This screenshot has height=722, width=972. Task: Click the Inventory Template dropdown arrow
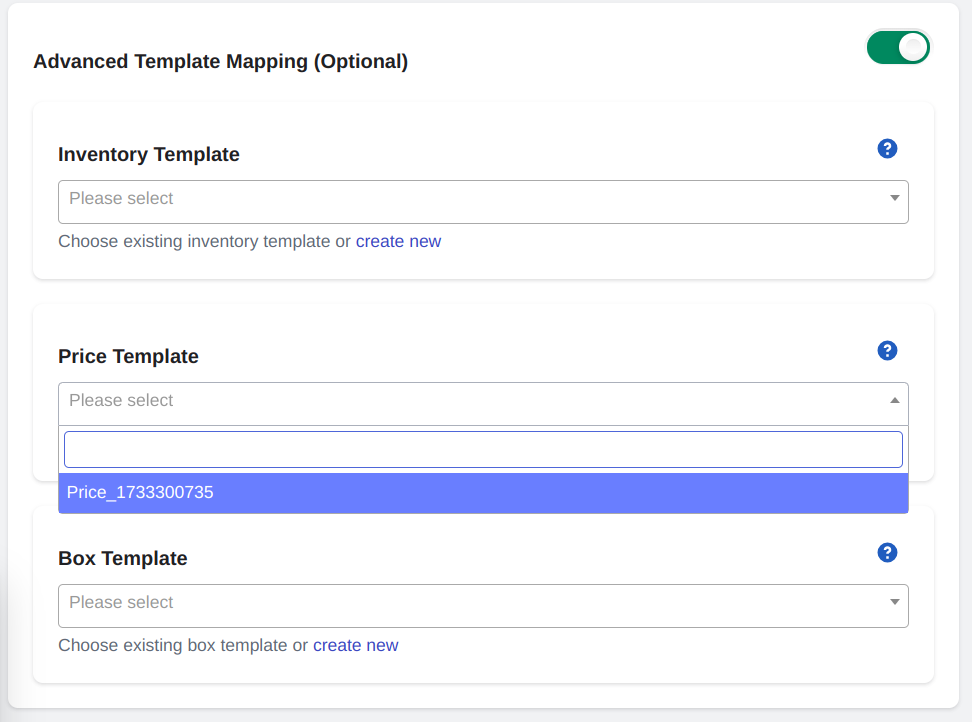(x=895, y=198)
